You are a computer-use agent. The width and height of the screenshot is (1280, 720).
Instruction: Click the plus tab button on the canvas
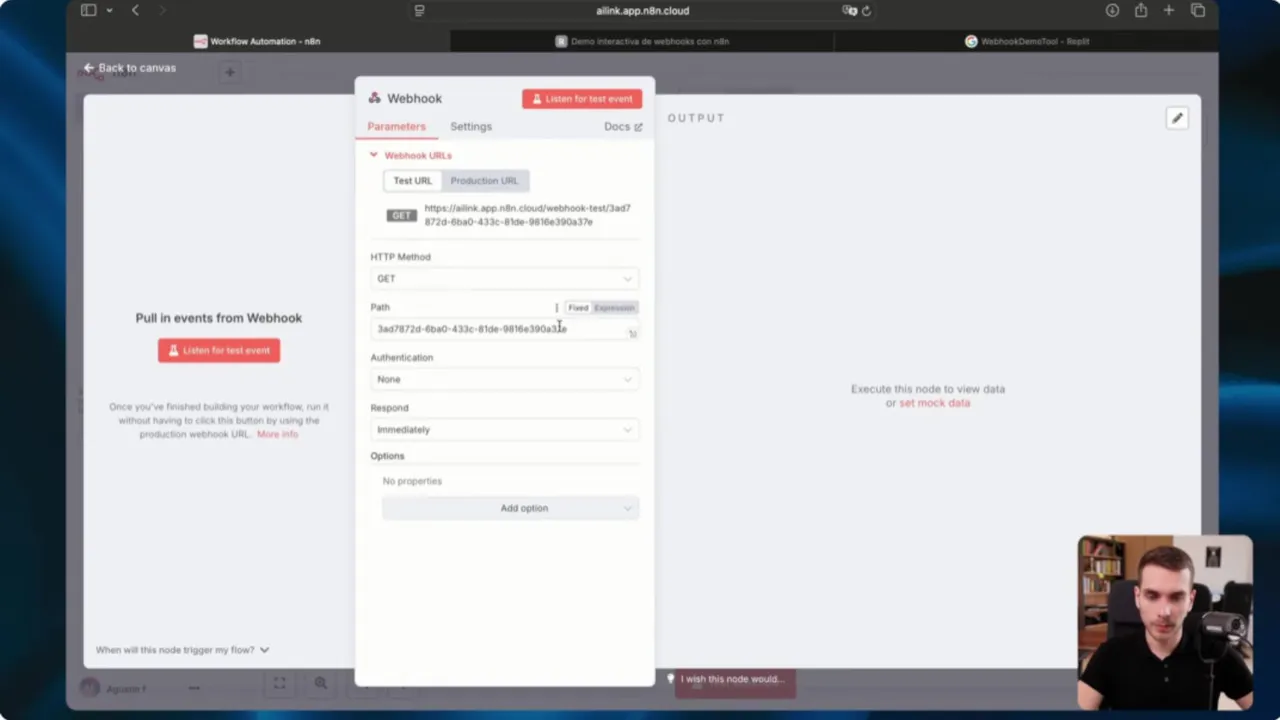pos(230,72)
